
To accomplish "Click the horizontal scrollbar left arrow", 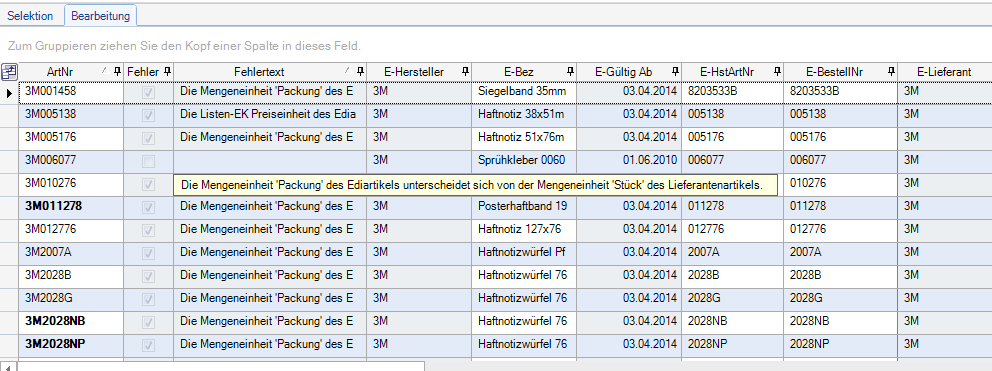I will (8, 367).
